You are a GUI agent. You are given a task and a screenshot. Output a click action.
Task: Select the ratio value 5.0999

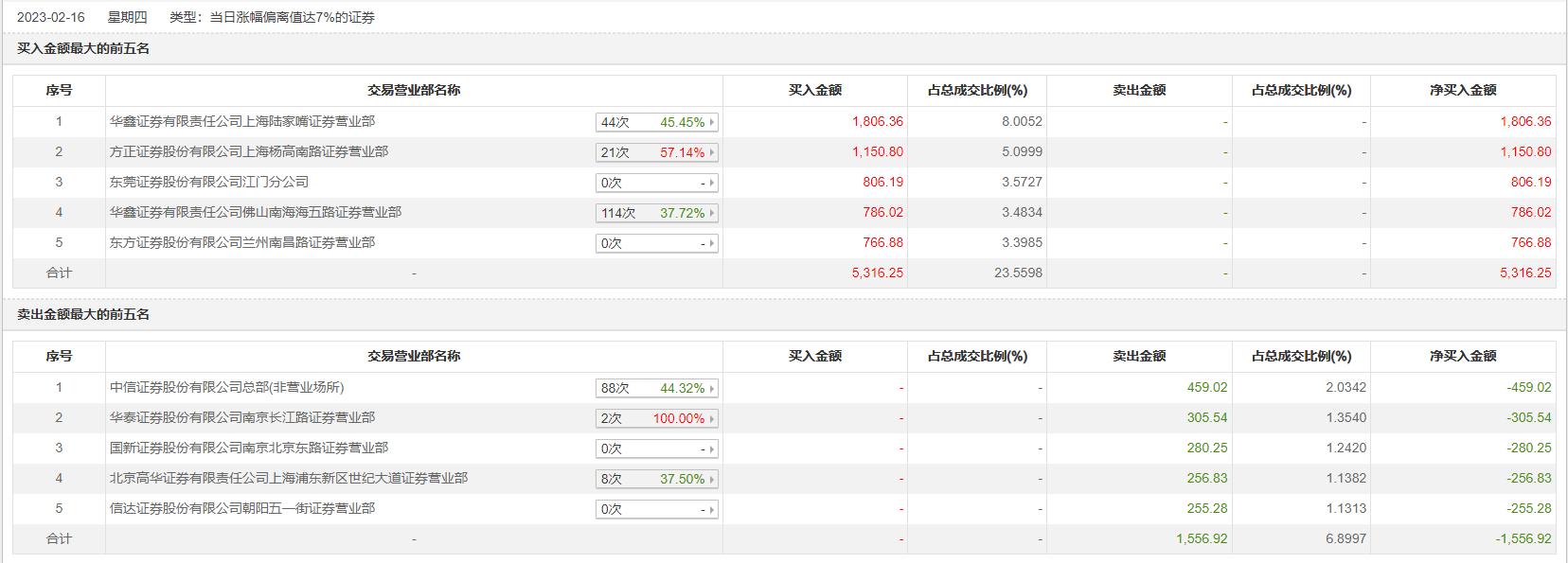point(1022,151)
